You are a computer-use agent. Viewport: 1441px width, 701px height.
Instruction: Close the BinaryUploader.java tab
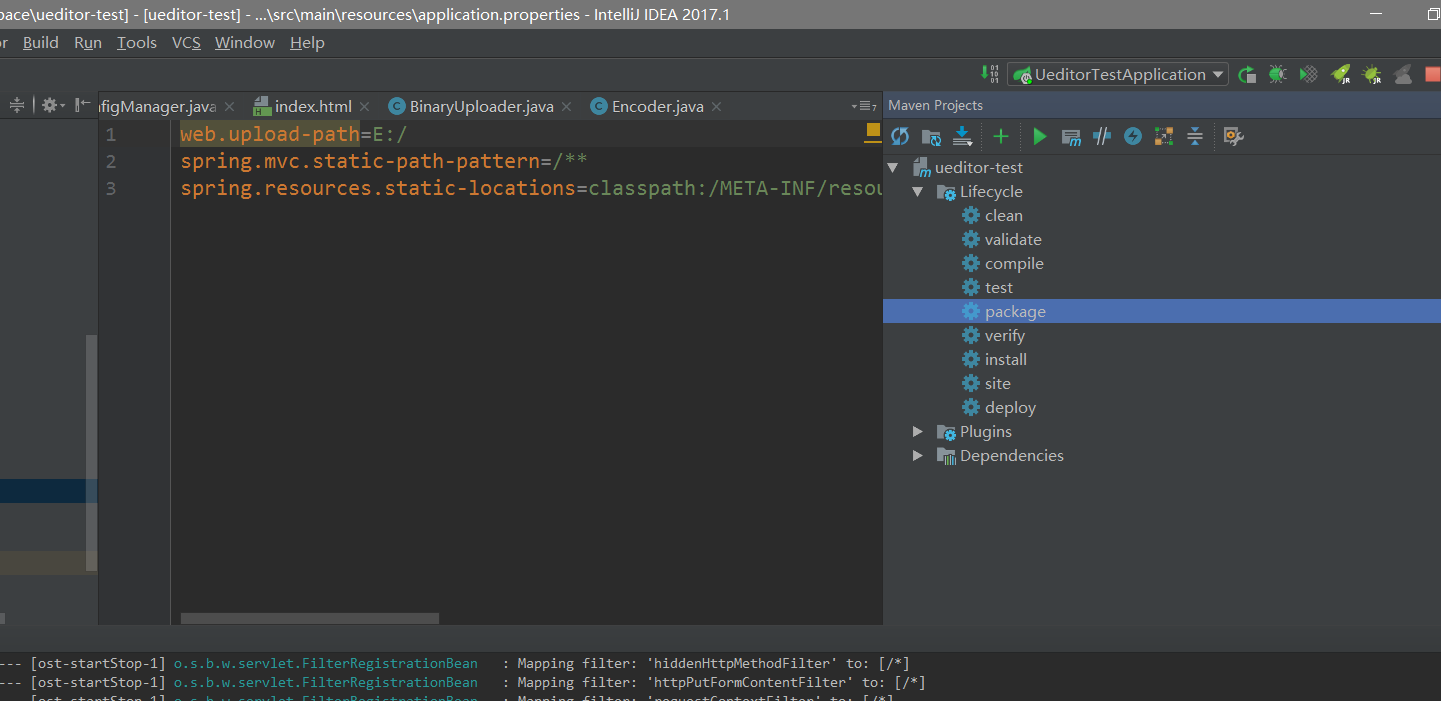(x=566, y=107)
